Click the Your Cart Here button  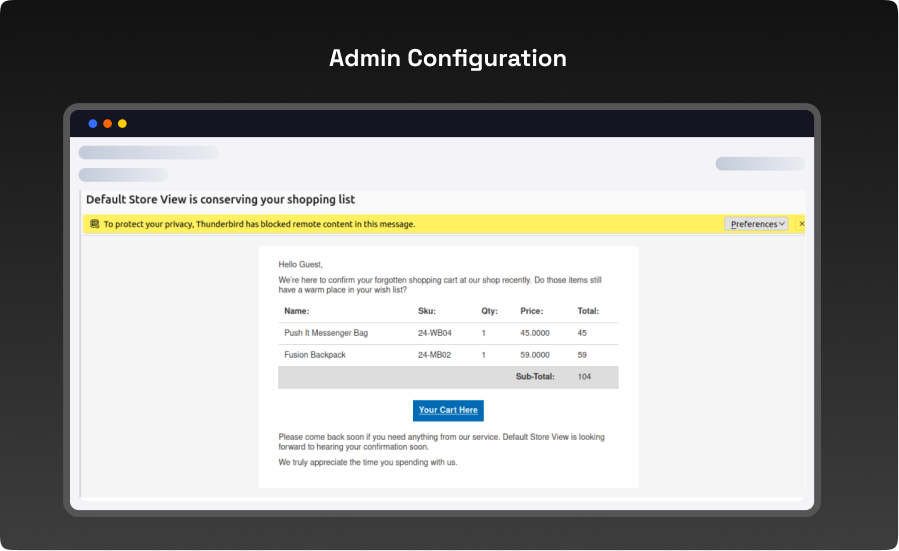click(x=448, y=410)
